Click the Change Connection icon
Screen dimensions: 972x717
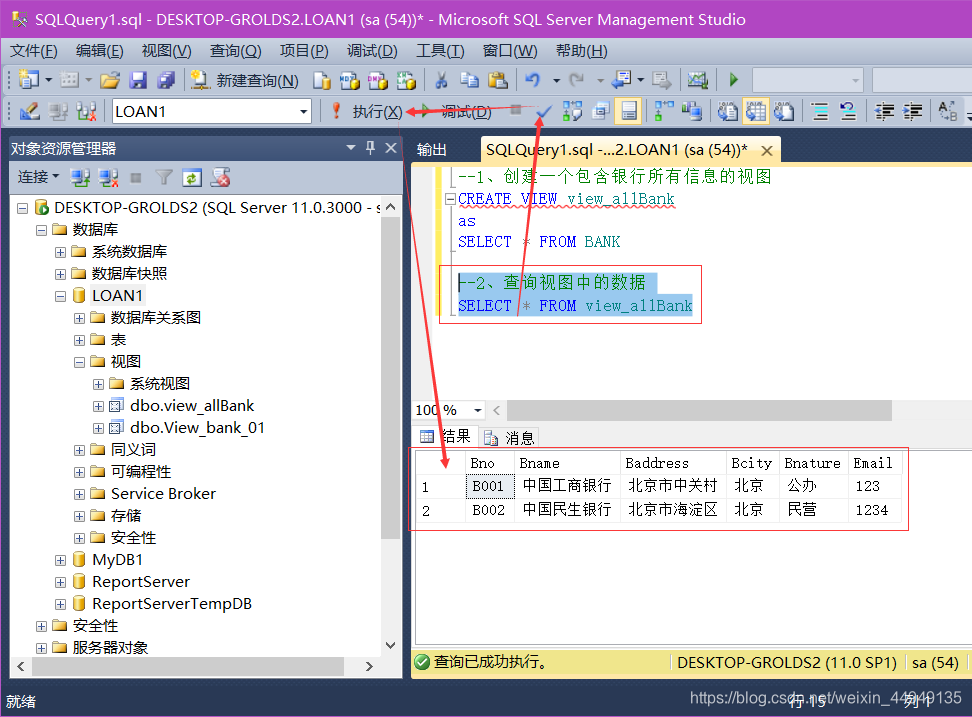pyautogui.click(x=86, y=112)
